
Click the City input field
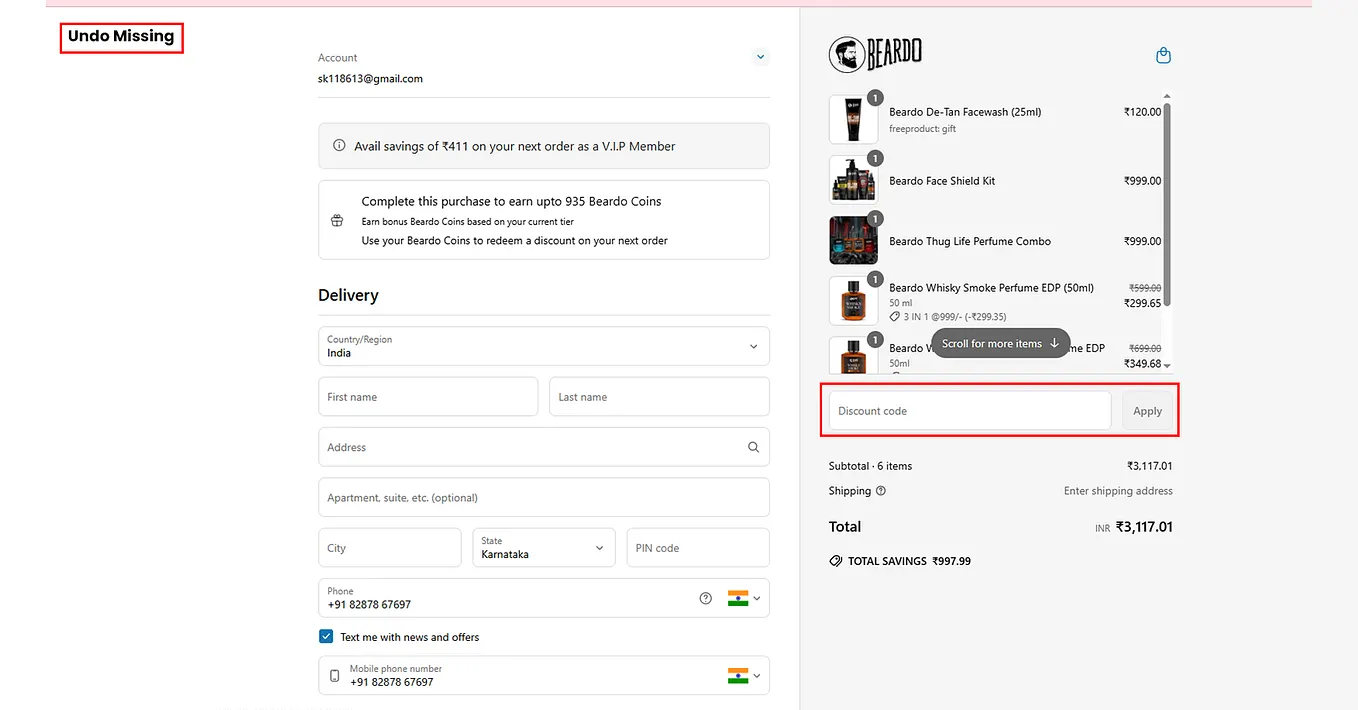[390, 548]
